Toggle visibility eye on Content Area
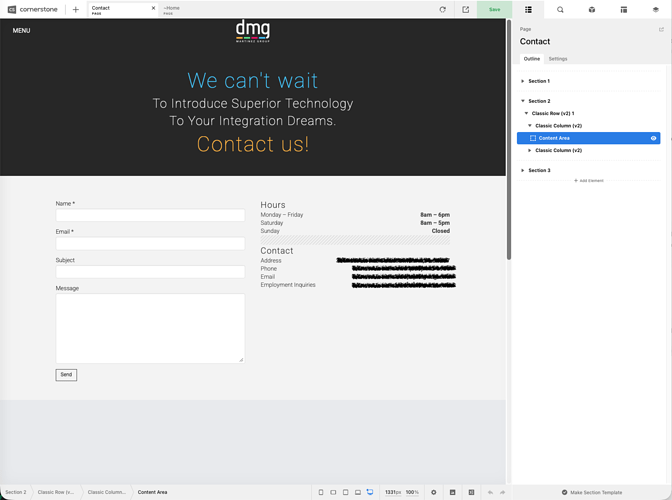The width and height of the screenshot is (672, 500). (653, 138)
